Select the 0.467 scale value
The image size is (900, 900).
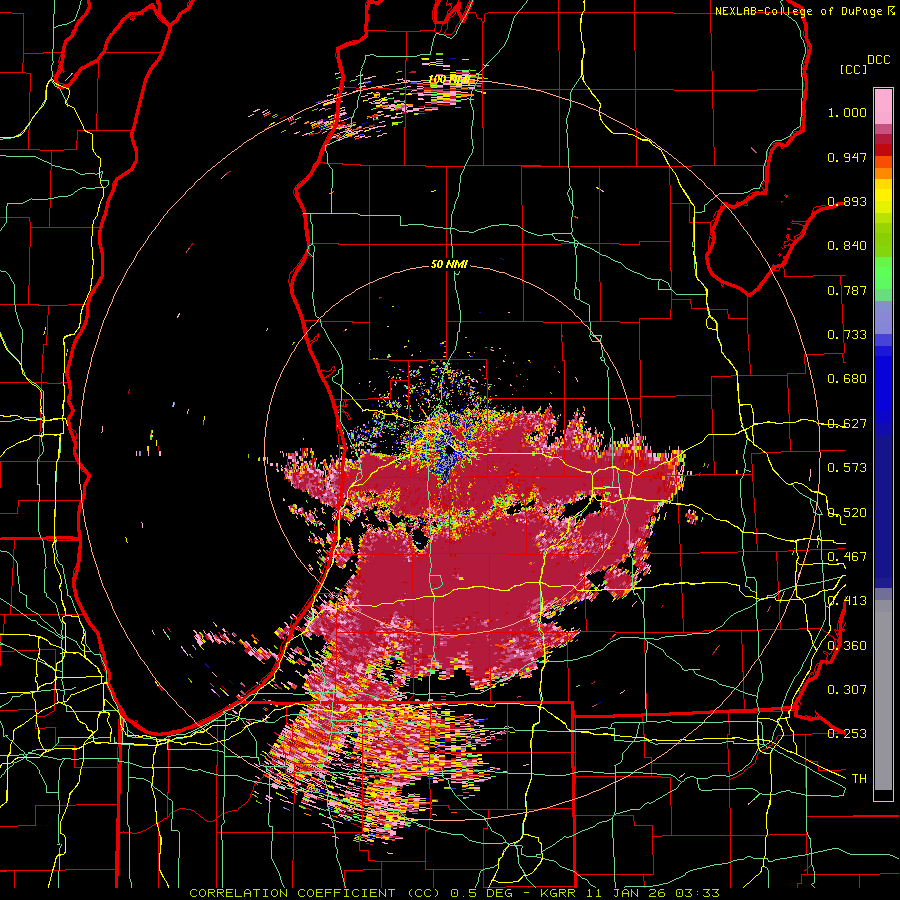coord(847,557)
